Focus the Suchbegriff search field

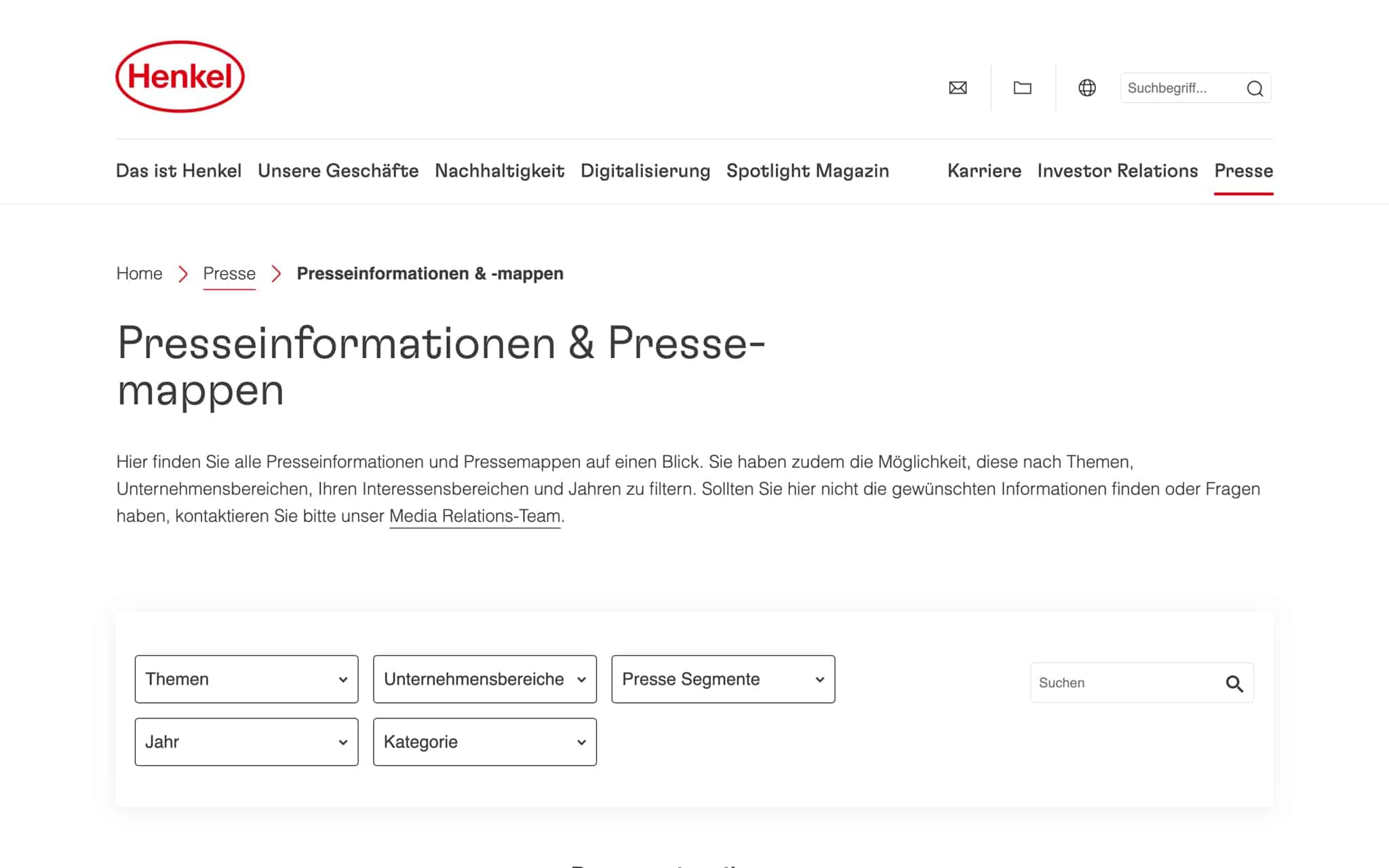point(1180,88)
